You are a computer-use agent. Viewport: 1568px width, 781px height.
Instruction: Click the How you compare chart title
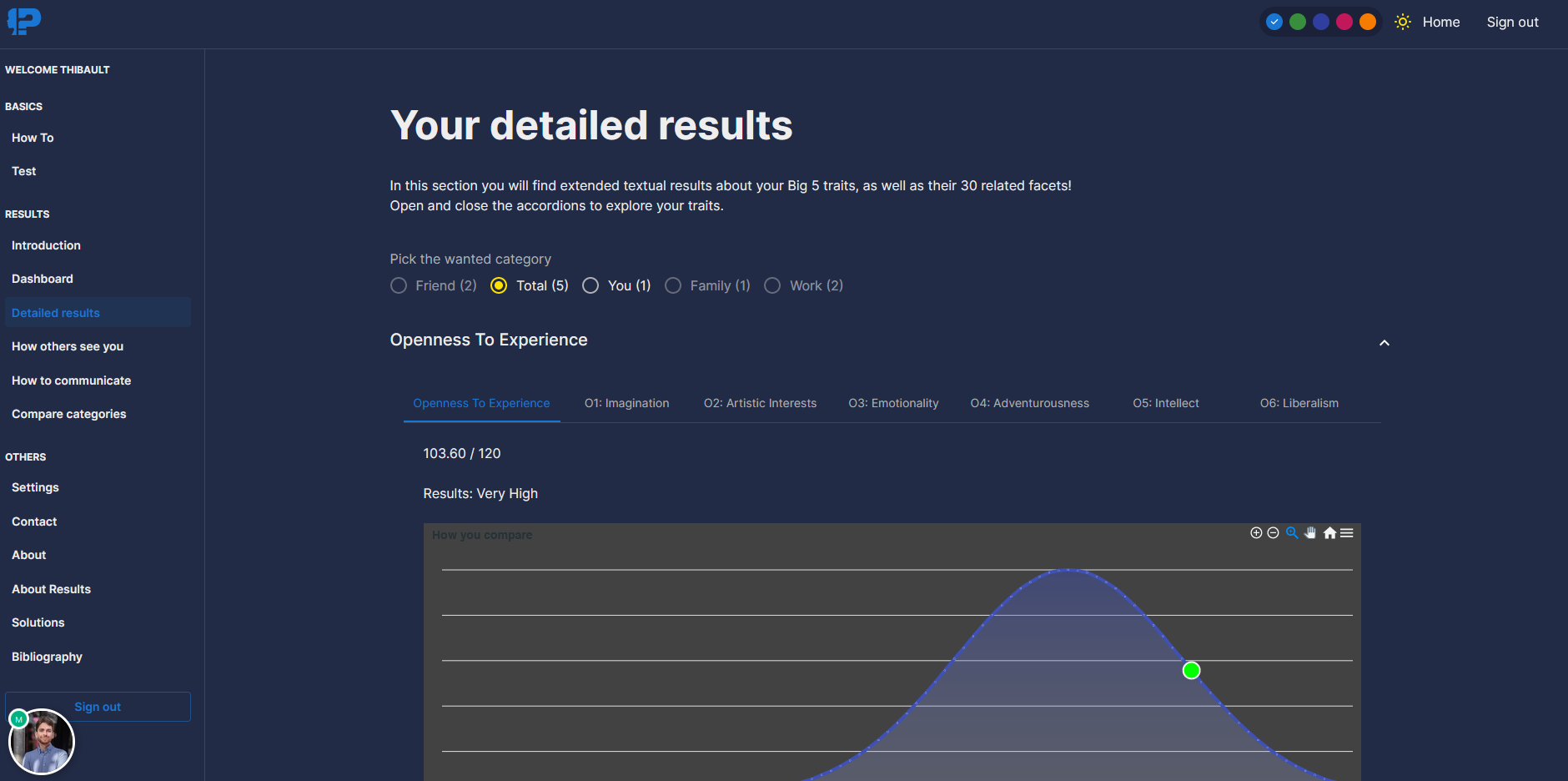482,535
